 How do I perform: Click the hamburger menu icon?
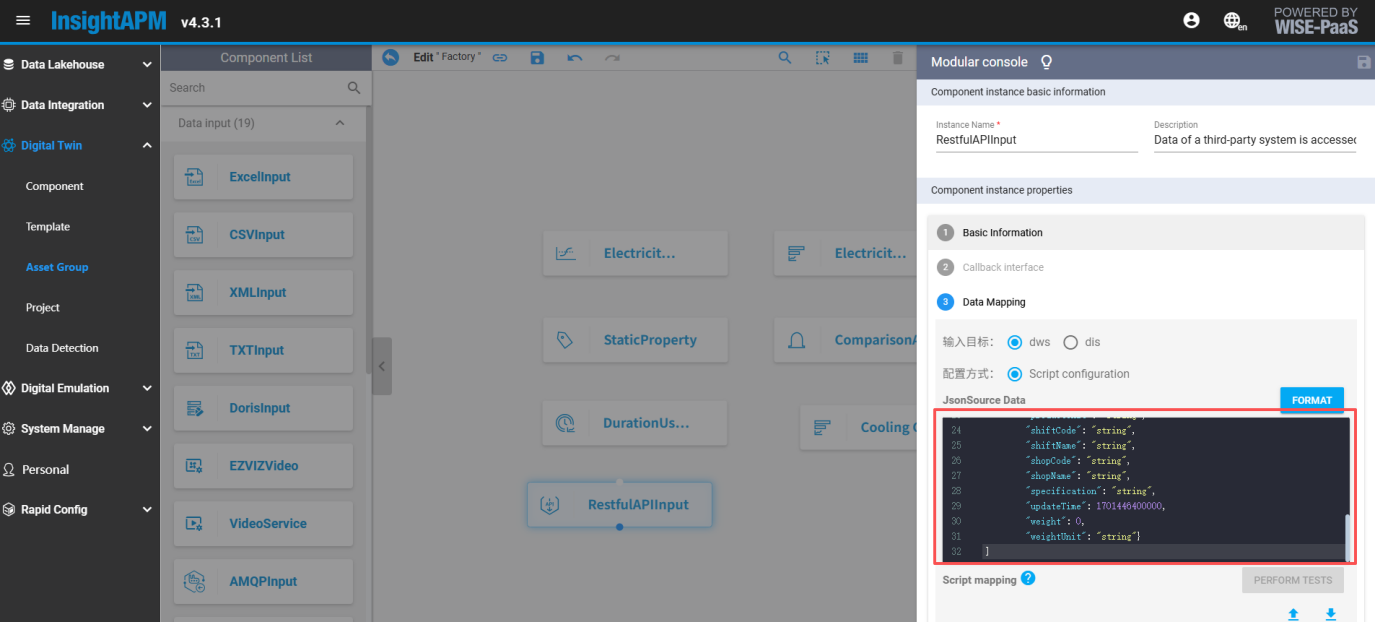coord(23,21)
